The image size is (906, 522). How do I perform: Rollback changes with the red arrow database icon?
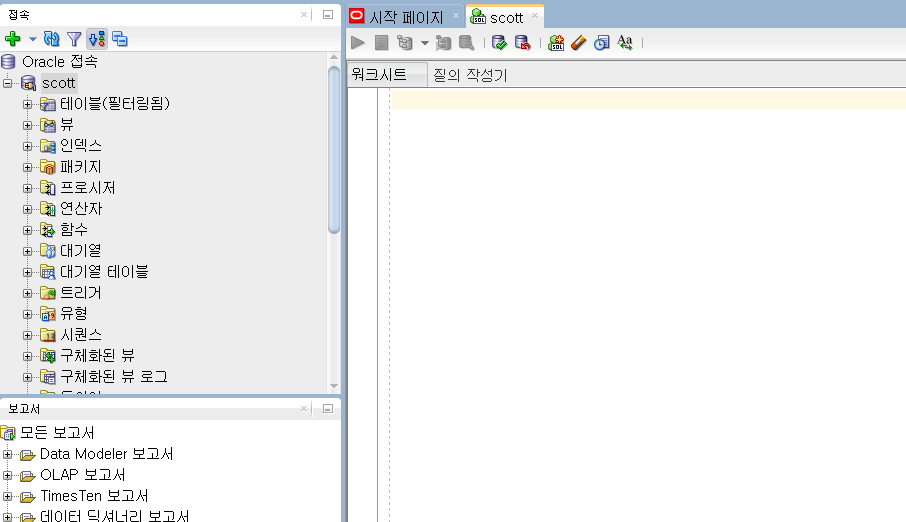[522, 43]
